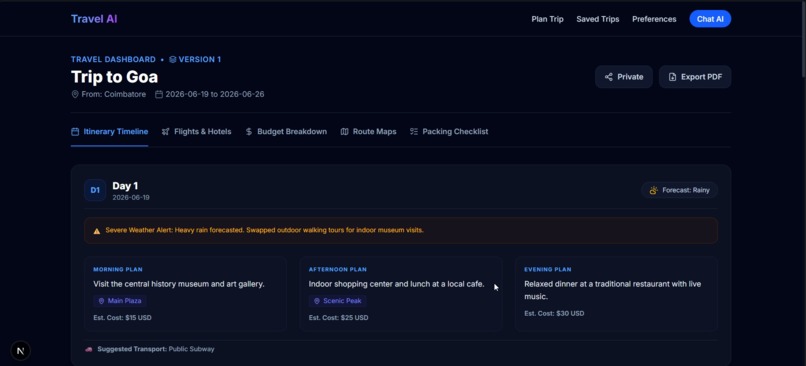Screen dimensions: 806x366
Task: Click the 'From: Coimbatore' text
Action: coord(114,95)
